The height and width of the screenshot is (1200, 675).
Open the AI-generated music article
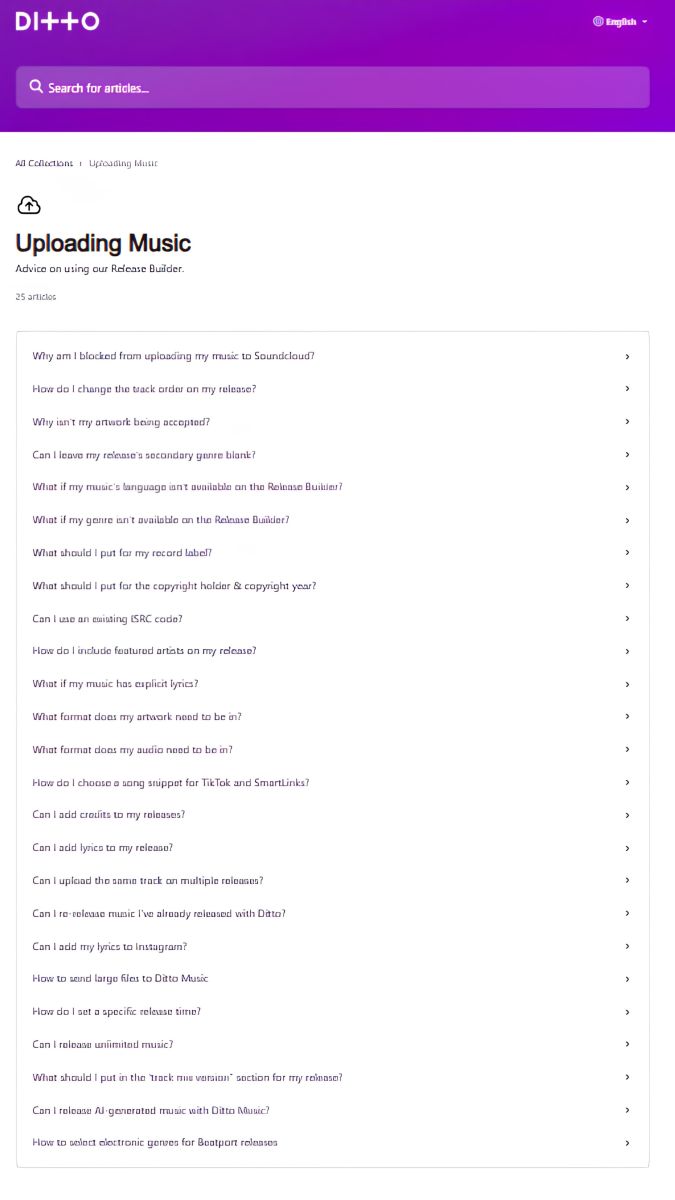click(150, 1110)
